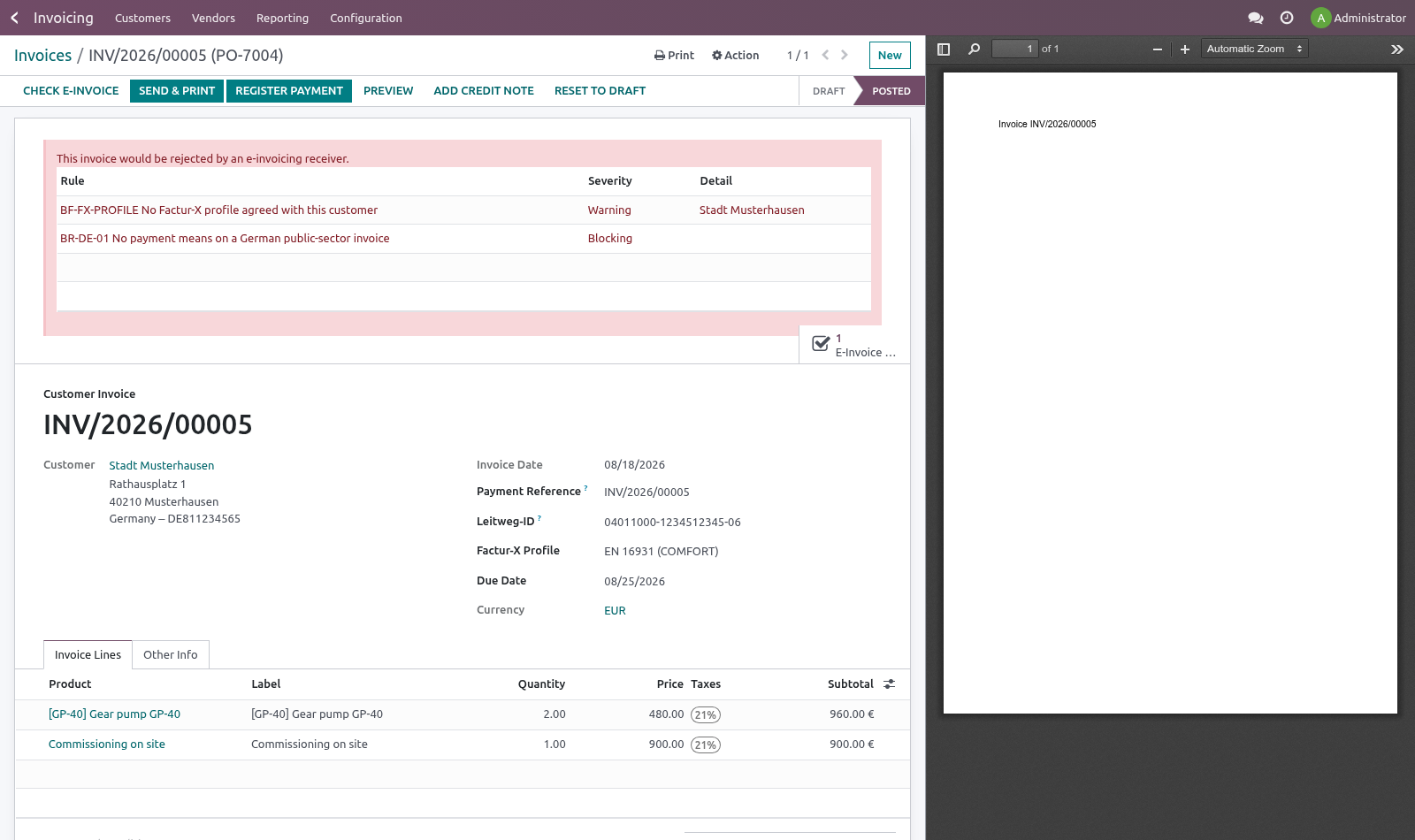The image size is (1415, 840).
Task: Open the E-Invoice smart button
Action: [x=854, y=345]
